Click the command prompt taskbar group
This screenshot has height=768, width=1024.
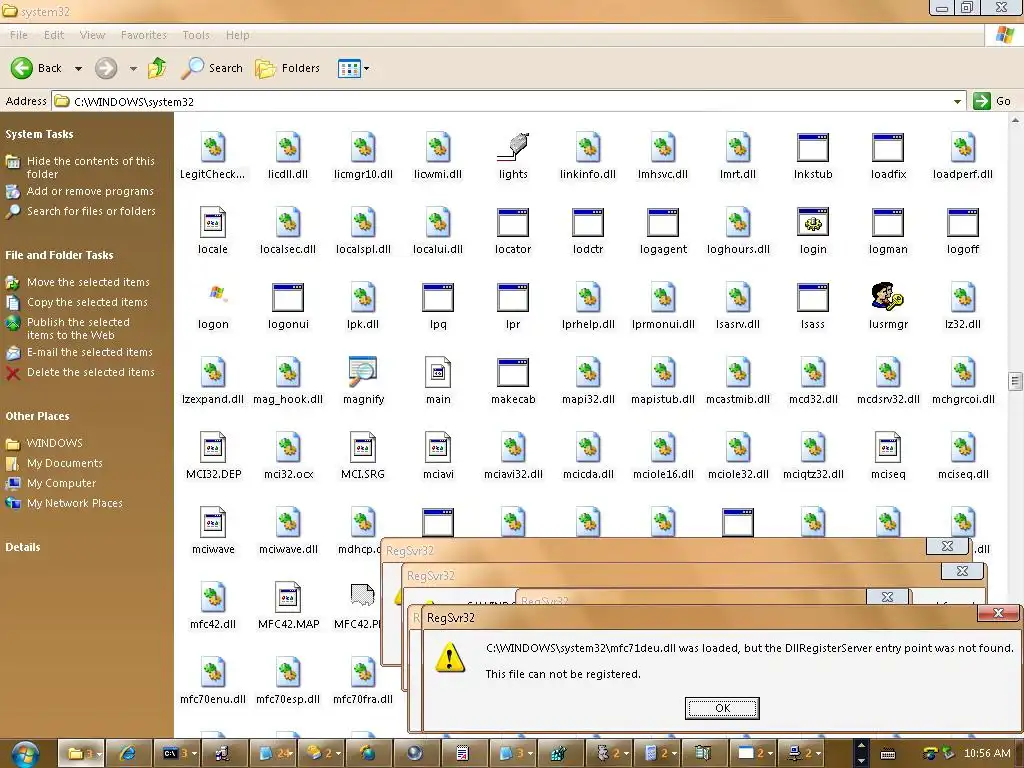coord(178,754)
